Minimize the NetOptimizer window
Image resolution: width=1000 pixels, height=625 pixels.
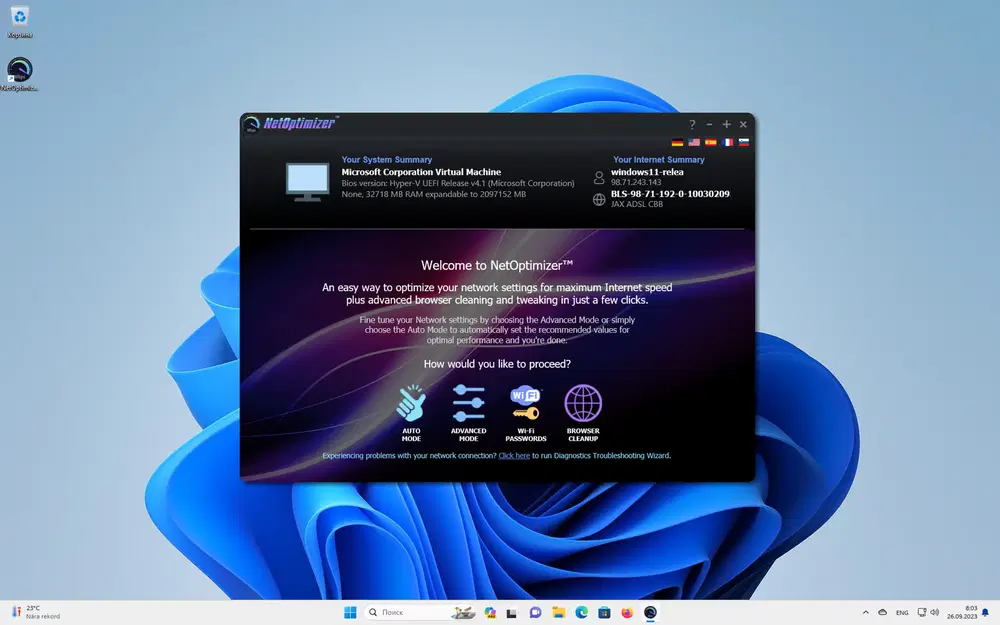click(x=709, y=124)
